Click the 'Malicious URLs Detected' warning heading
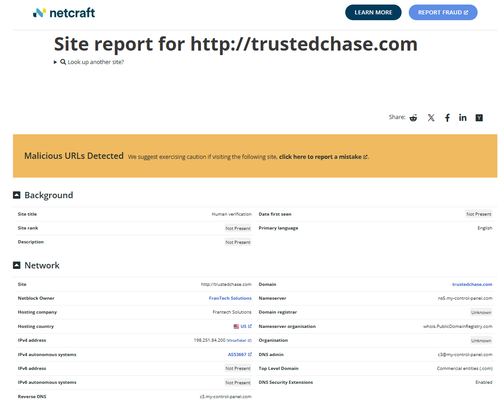500x404 pixels. [74, 156]
